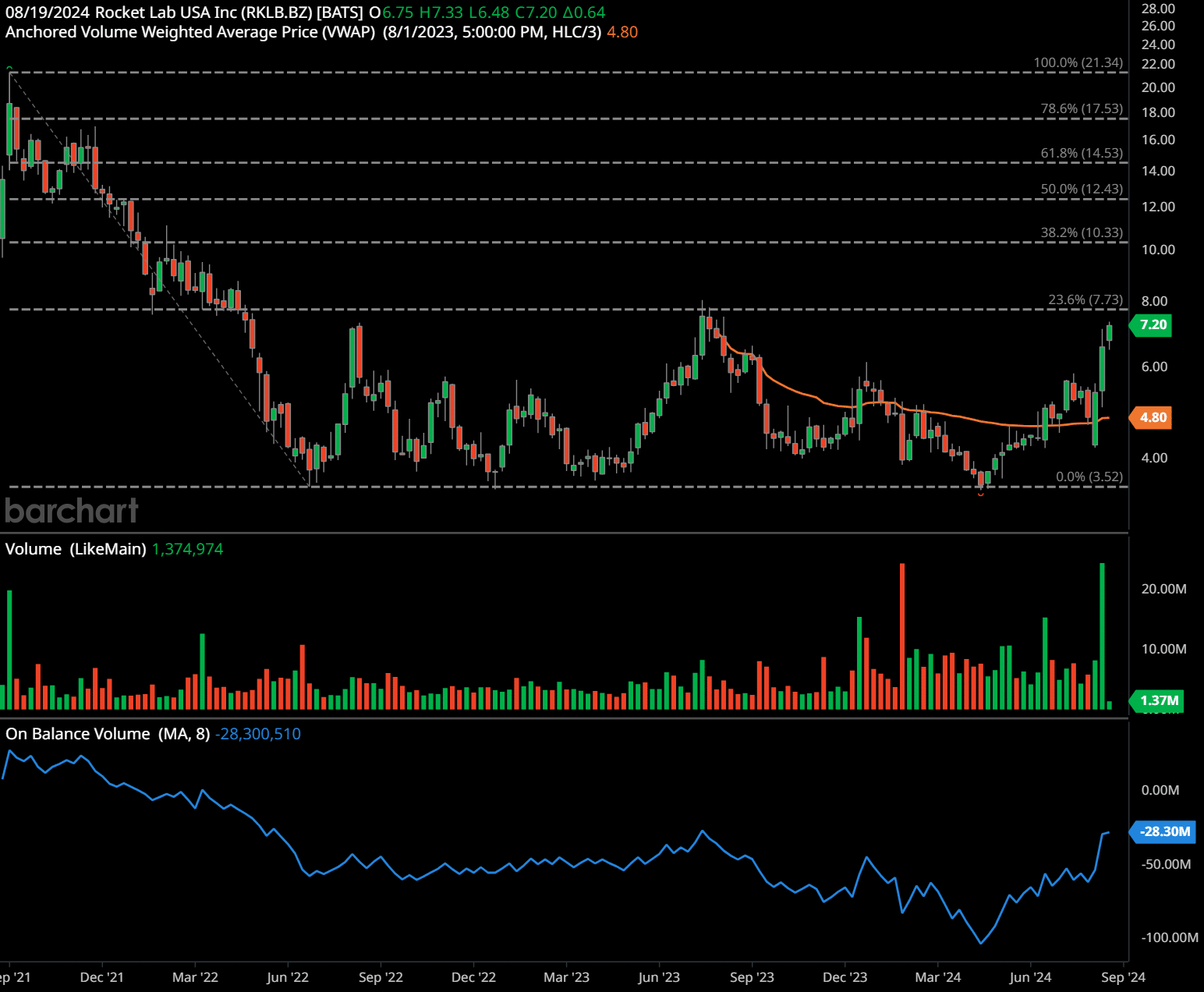
Task: Click the Jun '22 date axis label
Action: point(288,977)
